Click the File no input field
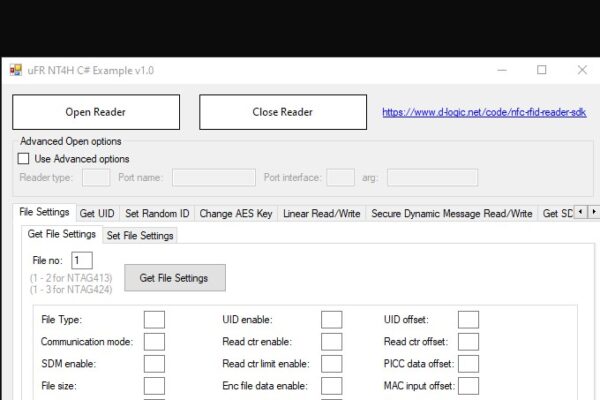600x400 pixels. (82, 261)
